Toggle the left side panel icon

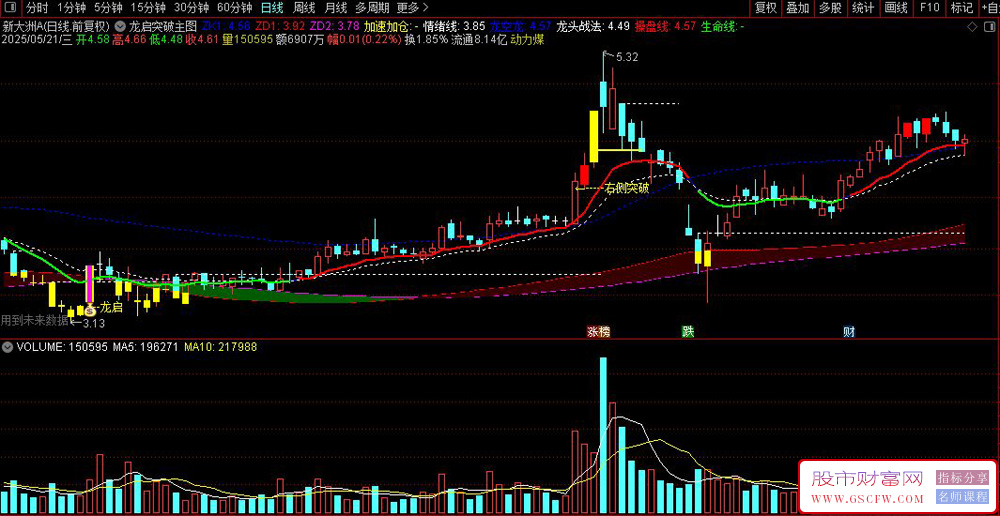pyautogui.click(x=10, y=8)
